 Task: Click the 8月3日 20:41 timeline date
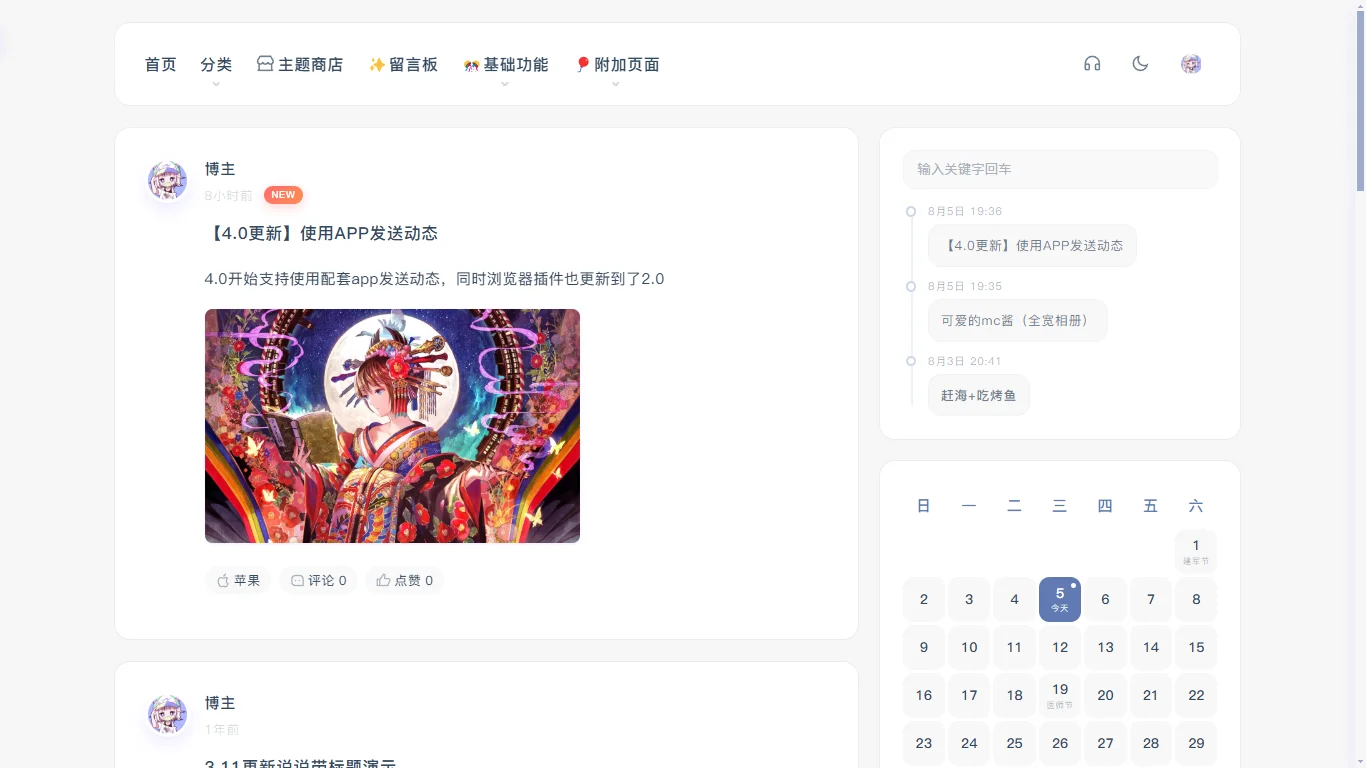965,361
